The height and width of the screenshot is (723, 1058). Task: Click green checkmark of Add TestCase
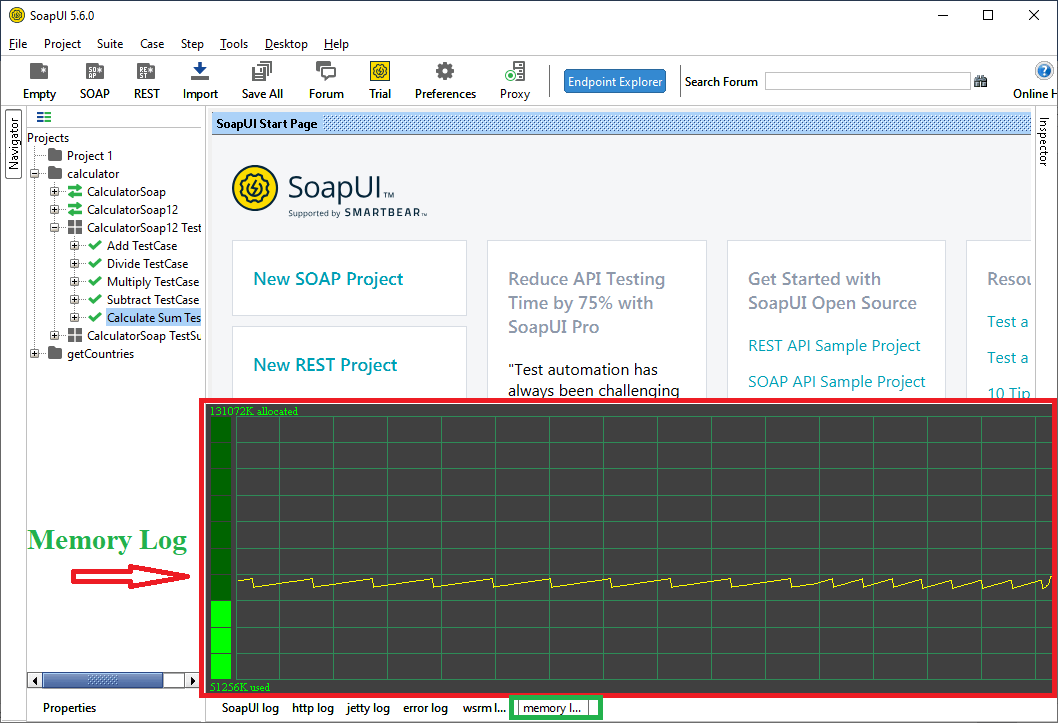(x=95, y=245)
